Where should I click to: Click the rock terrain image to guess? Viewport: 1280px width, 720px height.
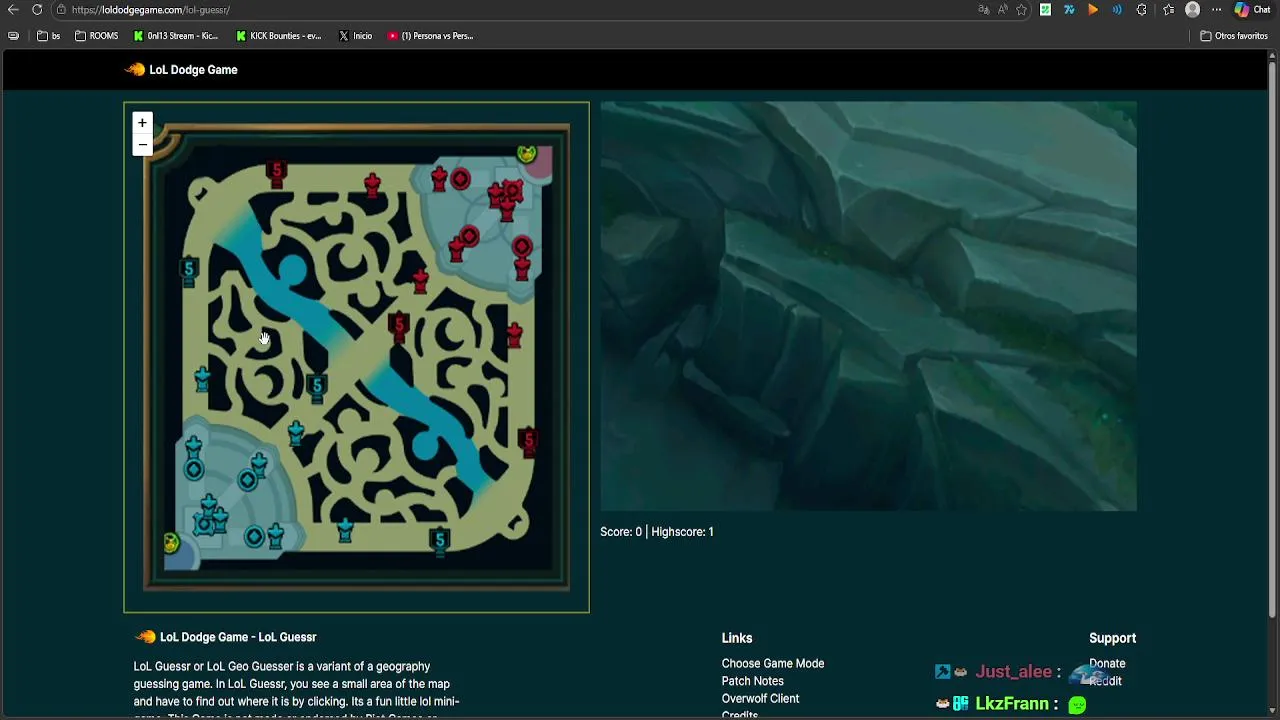[868, 306]
